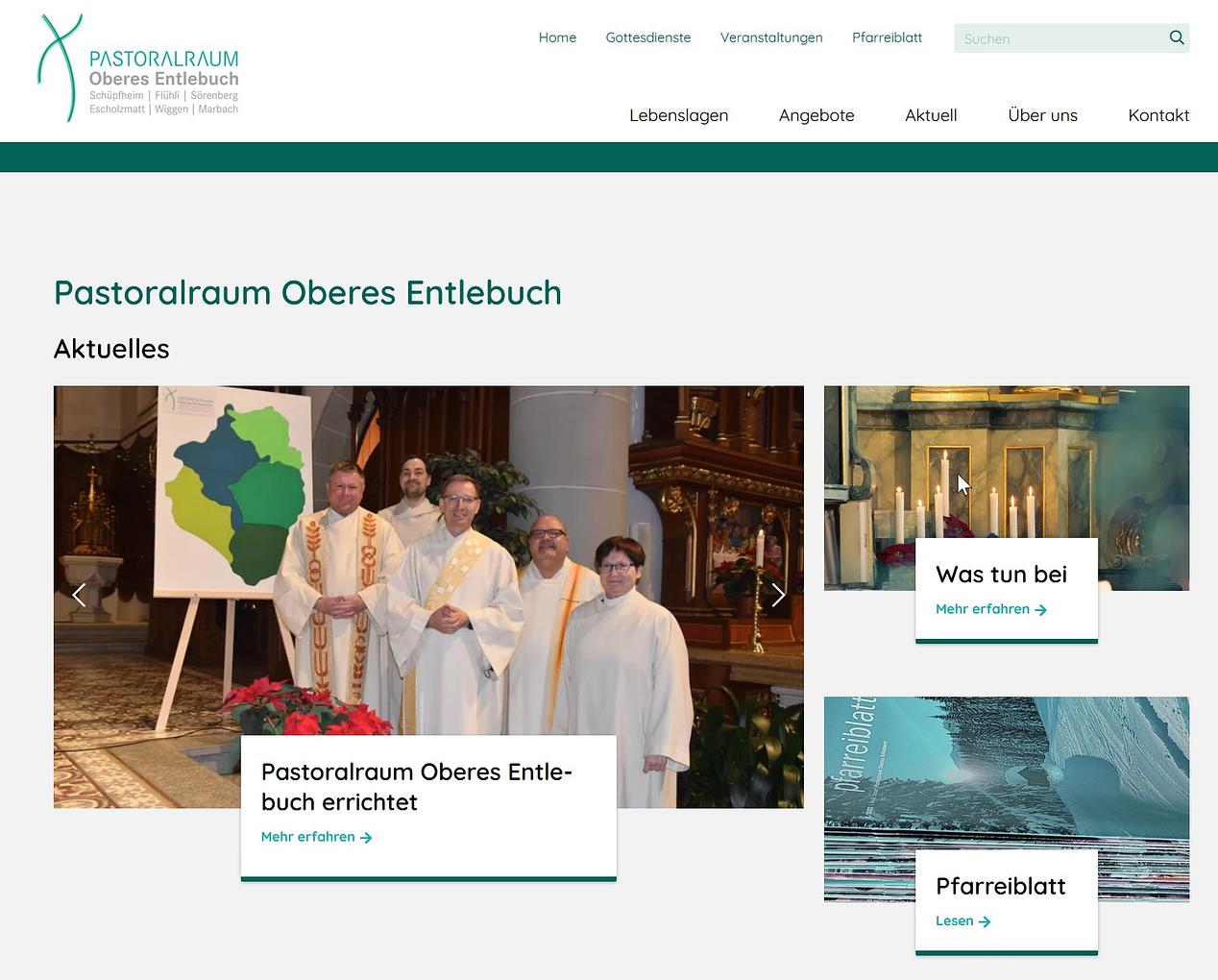1218x980 pixels.
Task: Click the search magnifier icon
Action: pos(1176,37)
